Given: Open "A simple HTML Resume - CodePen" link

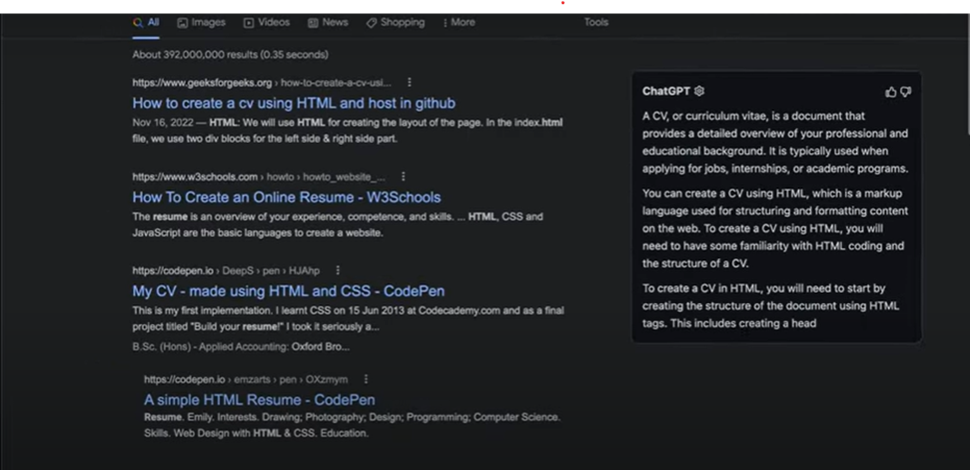Looking at the screenshot, I should click(x=259, y=400).
